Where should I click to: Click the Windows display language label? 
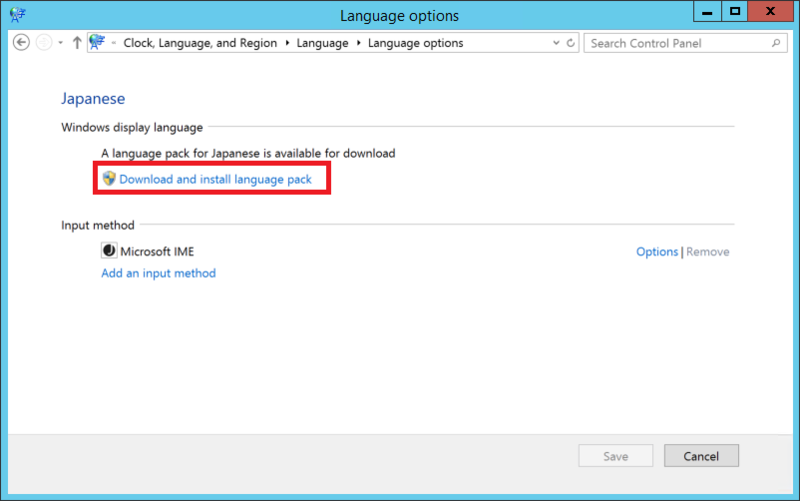coord(132,128)
